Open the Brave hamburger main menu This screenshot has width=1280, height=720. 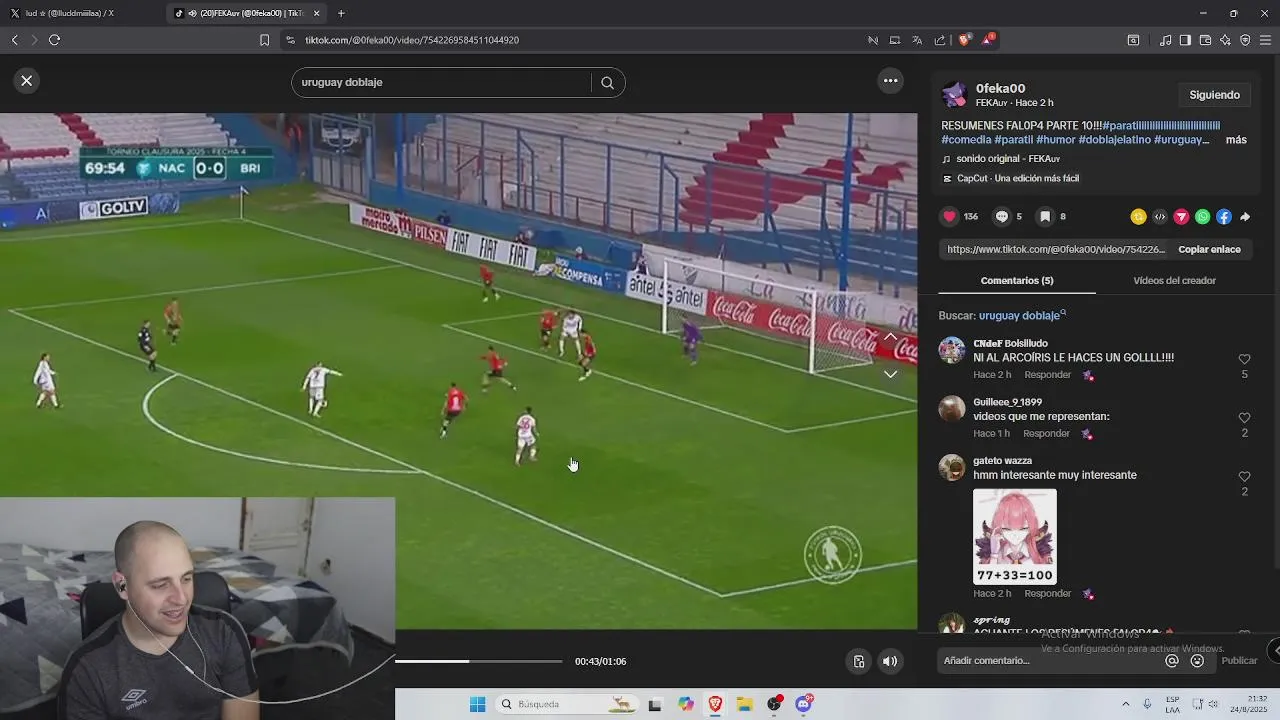1265,40
